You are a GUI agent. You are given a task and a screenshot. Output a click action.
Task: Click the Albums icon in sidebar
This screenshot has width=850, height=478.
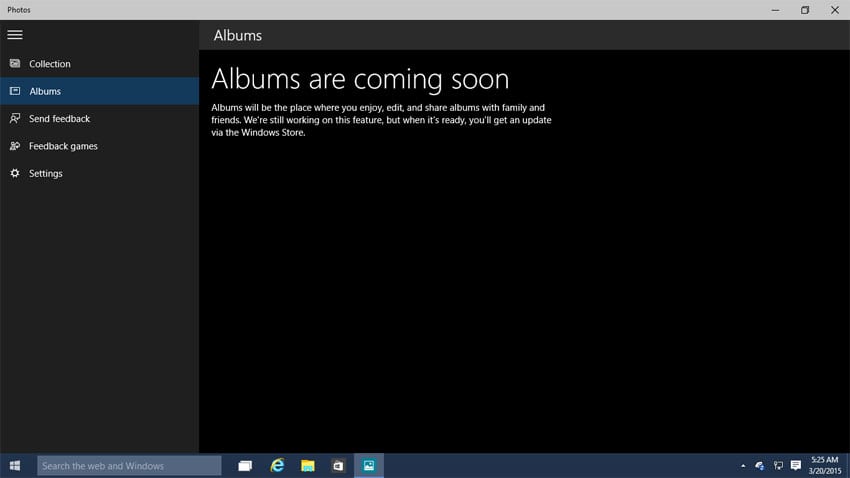(x=15, y=91)
